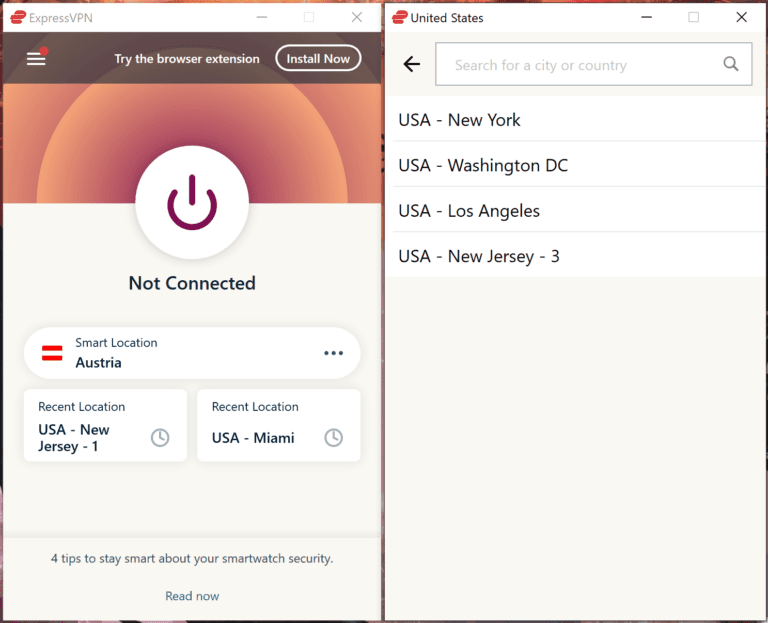Click the ExpressVPN logo in title bar
This screenshot has width=768, height=623.
(x=18, y=18)
